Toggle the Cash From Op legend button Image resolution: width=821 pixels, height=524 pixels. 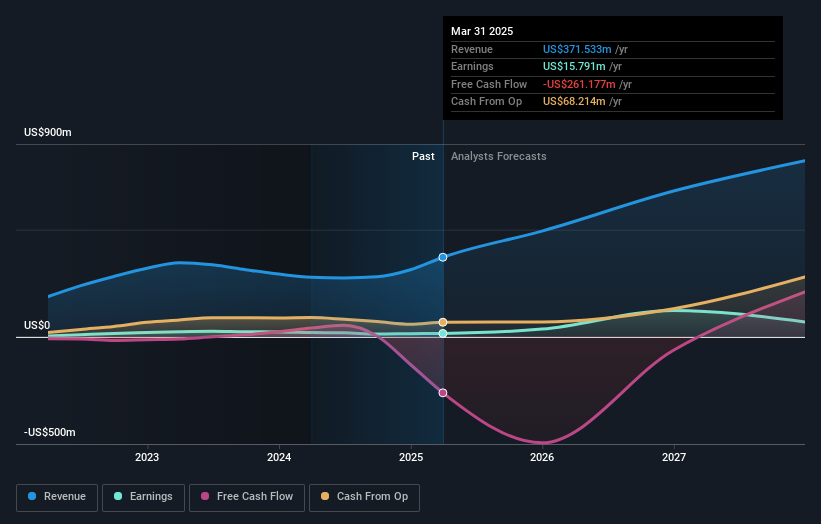click(364, 497)
